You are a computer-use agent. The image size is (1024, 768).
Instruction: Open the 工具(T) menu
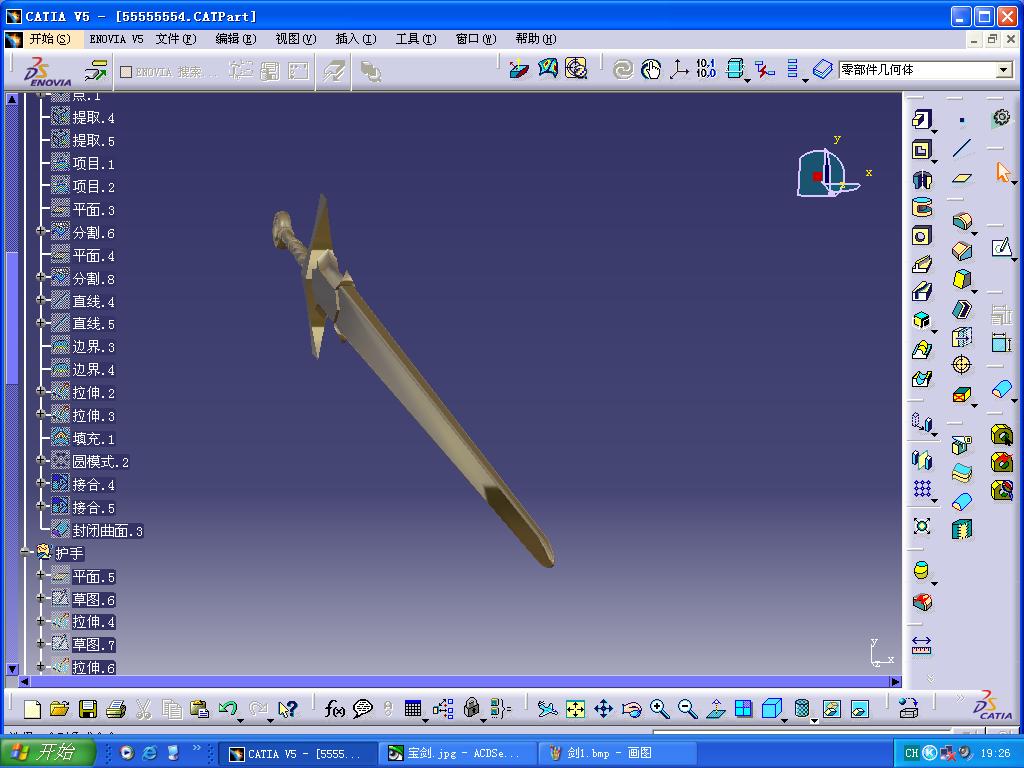point(416,39)
